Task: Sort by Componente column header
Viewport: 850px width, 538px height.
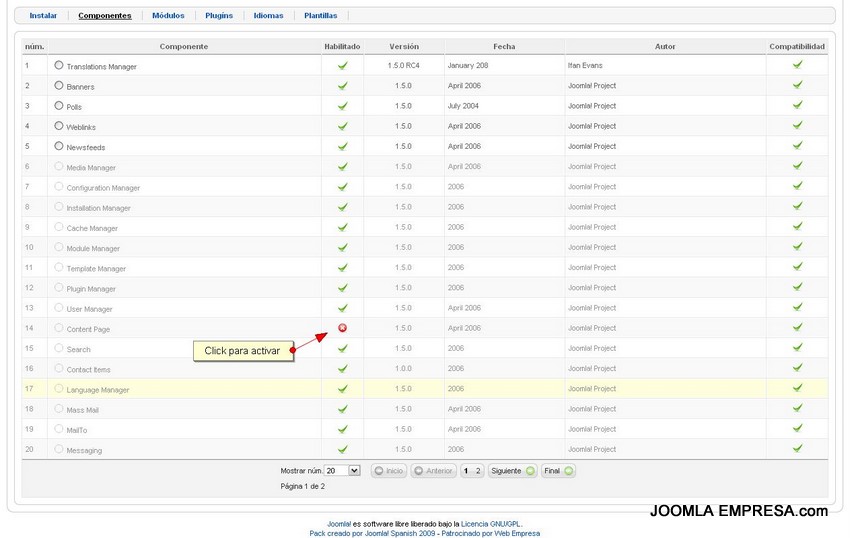Action: pyautogui.click(x=183, y=47)
